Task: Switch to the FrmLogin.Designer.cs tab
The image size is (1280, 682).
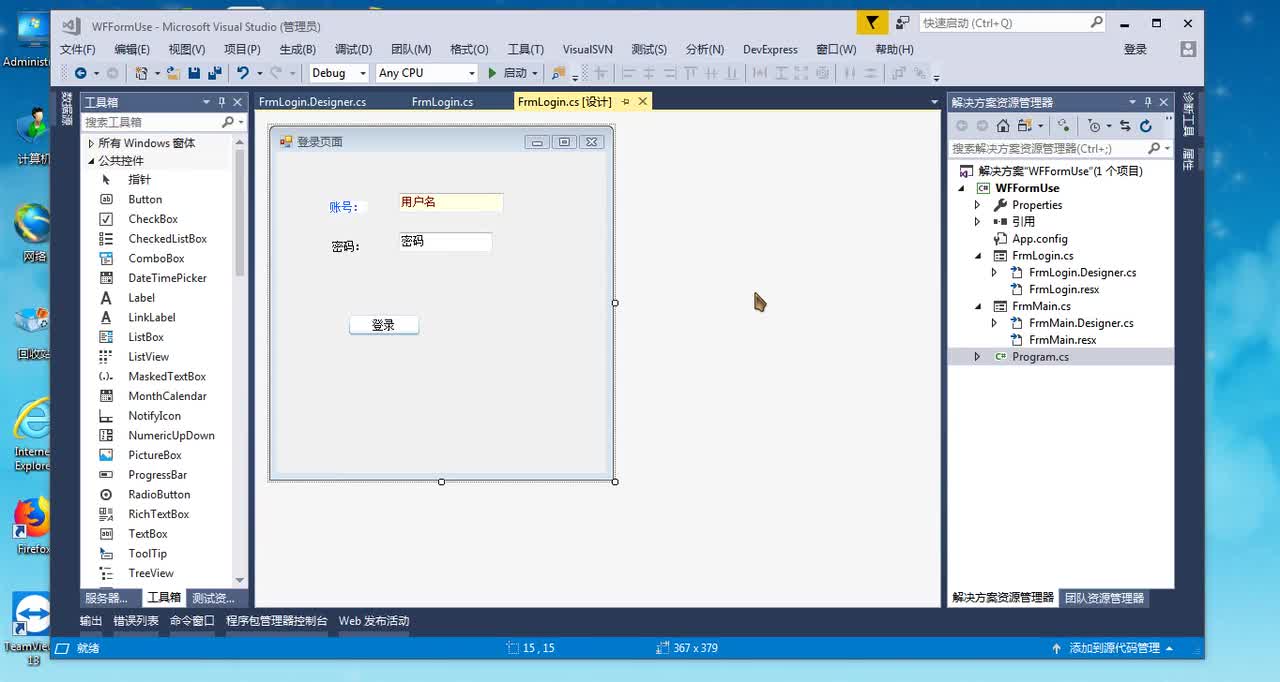Action: tap(312, 102)
